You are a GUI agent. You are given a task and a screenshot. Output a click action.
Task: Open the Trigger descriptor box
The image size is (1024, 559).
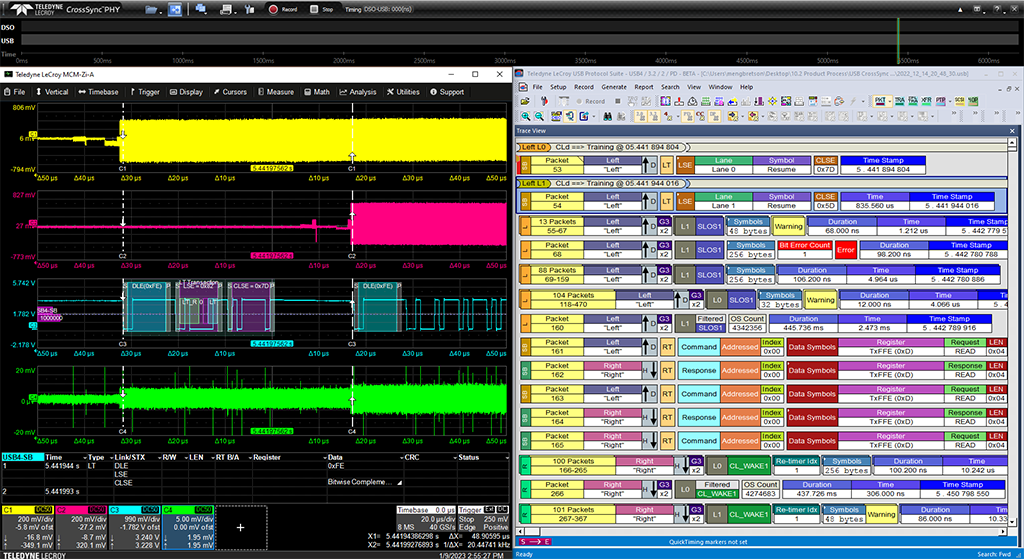[x=483, y=519]
